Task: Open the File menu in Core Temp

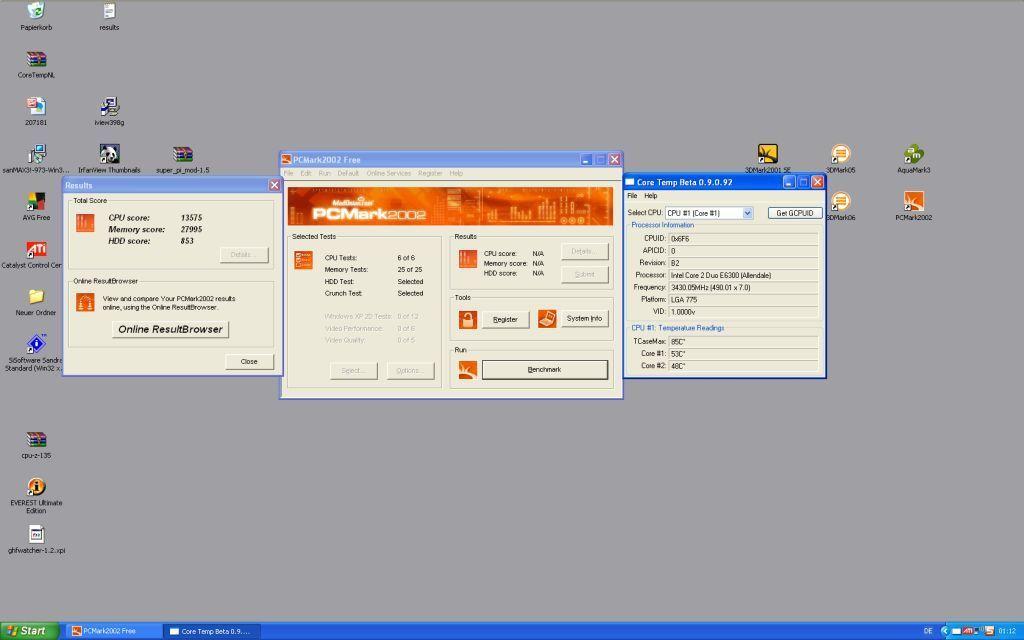Action: [x=632, y=196]
